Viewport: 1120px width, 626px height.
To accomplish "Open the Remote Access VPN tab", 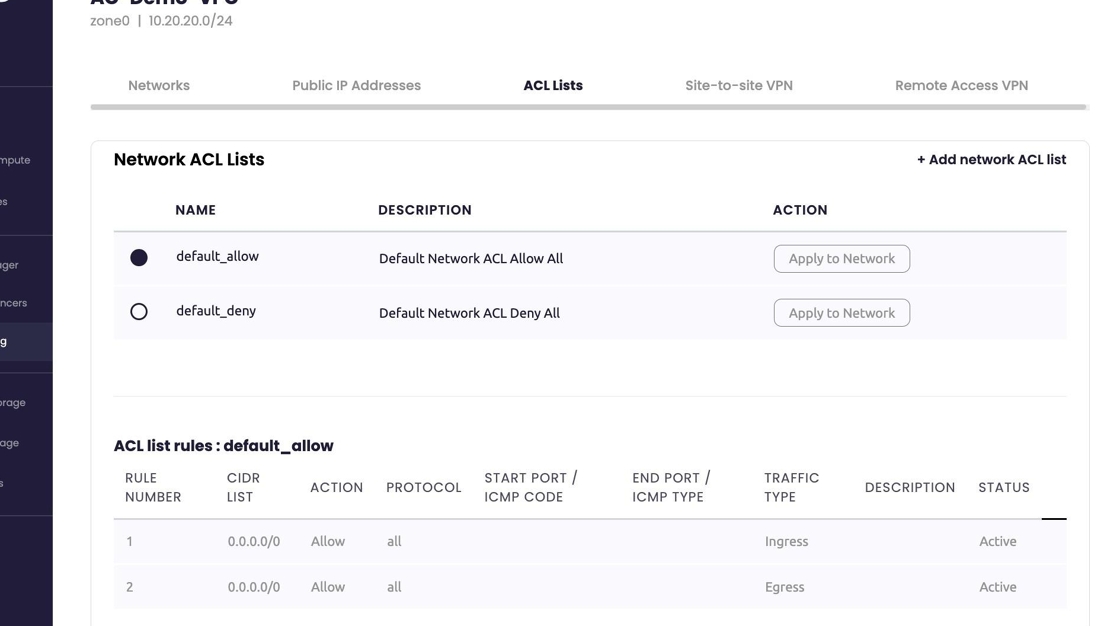I will [961, 86].
